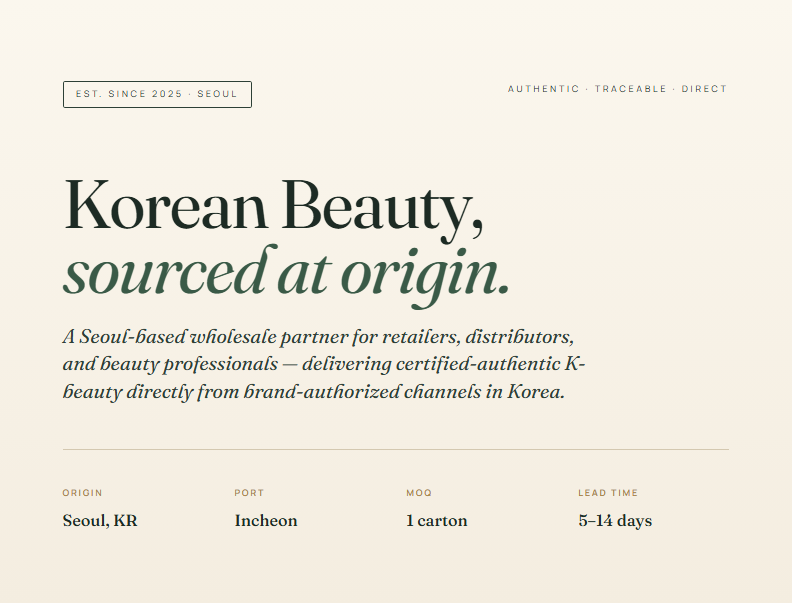This screenshot has height=603, width=792.
Task: Select the 'Seoul, KR' value
Action: pyautogui.click(x=100, y=521)
